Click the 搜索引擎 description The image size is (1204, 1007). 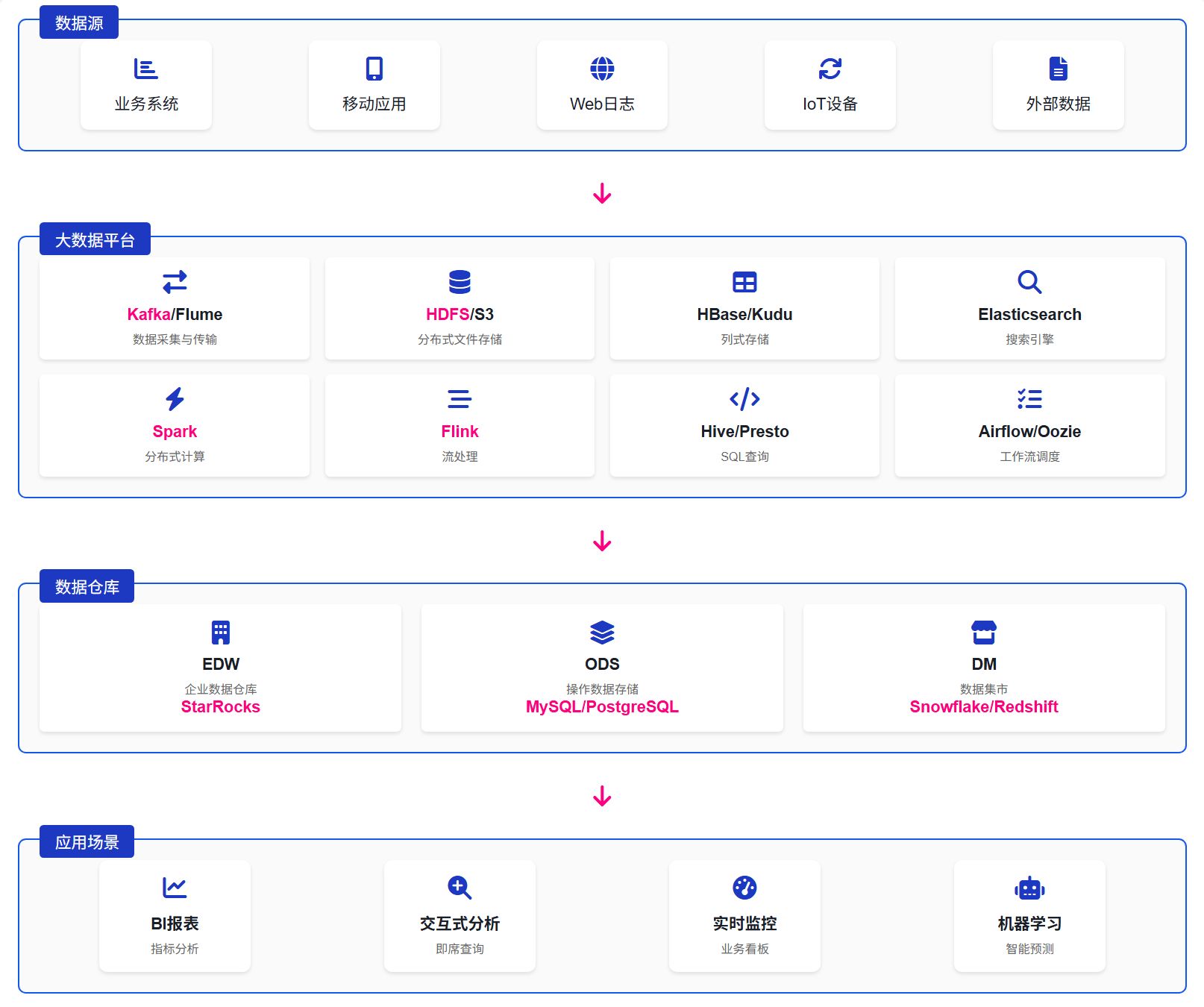coord(1029,339)
